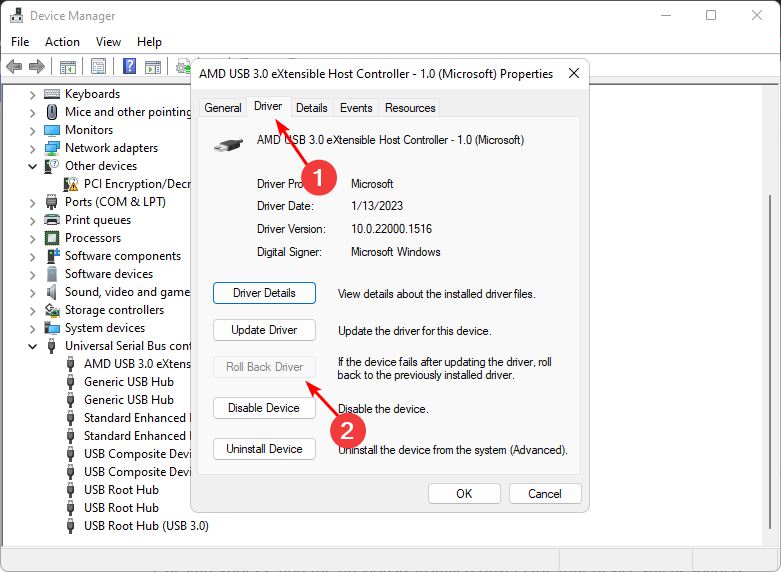Toggle the Show/Hide Console Tree toolbar icon
781x572 pixels.
[67, 66]
